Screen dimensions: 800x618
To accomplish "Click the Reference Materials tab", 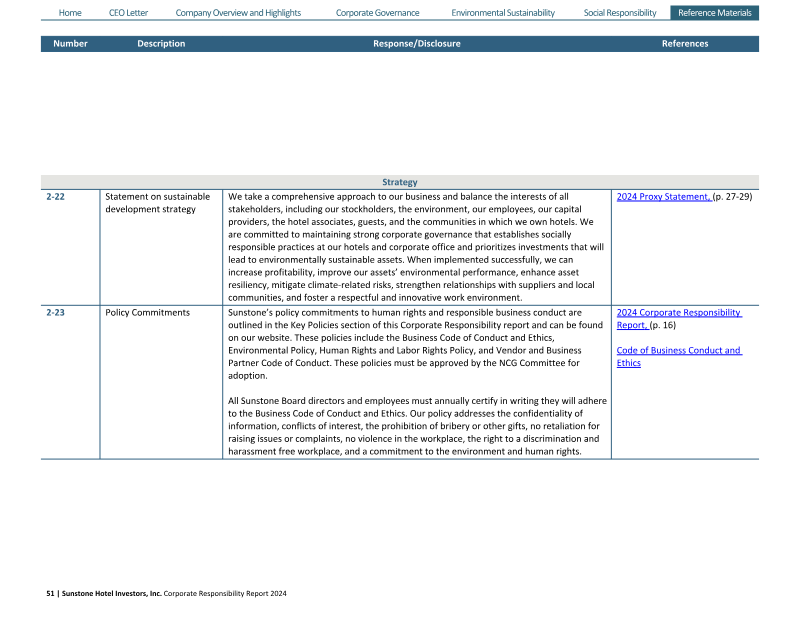I will click(x=714, y=13).
